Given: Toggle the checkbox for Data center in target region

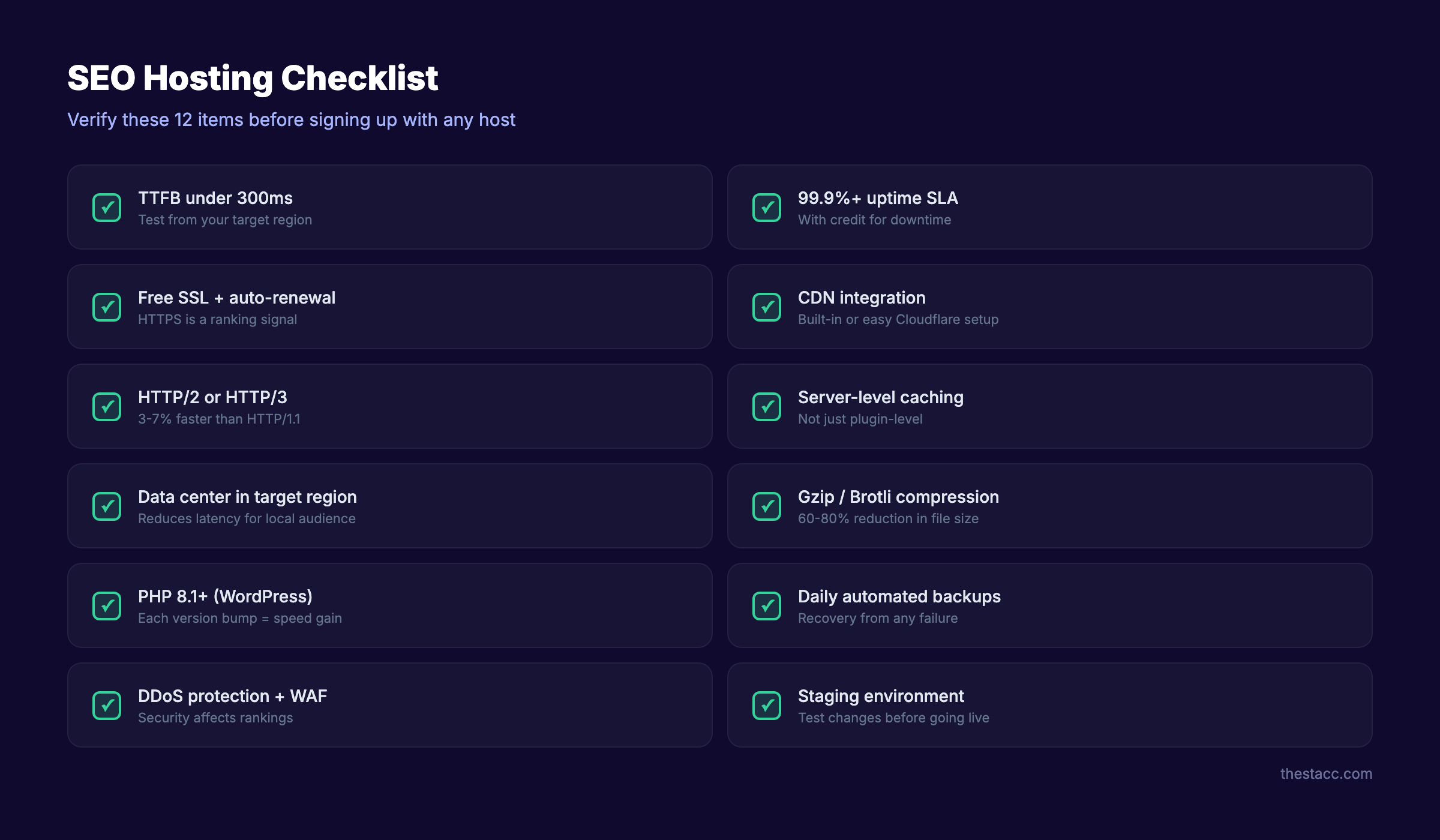Looking at the screenshot, I should (x=107, y=506).
